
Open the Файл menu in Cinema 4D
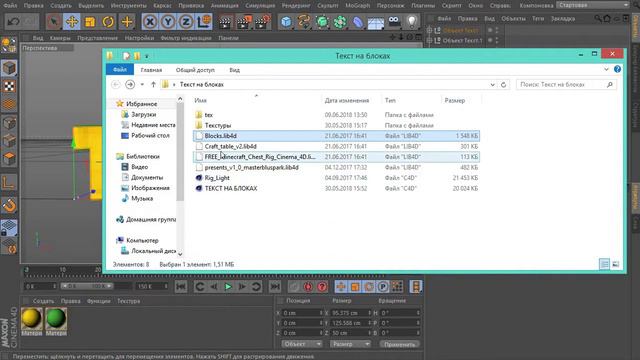pyautogui.click(x=10, y=5)
